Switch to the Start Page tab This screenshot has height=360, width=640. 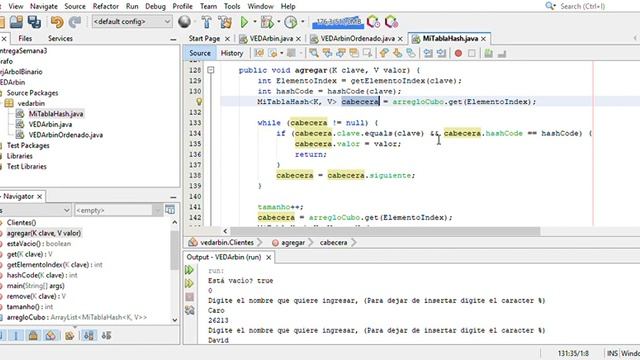(204, 38)
